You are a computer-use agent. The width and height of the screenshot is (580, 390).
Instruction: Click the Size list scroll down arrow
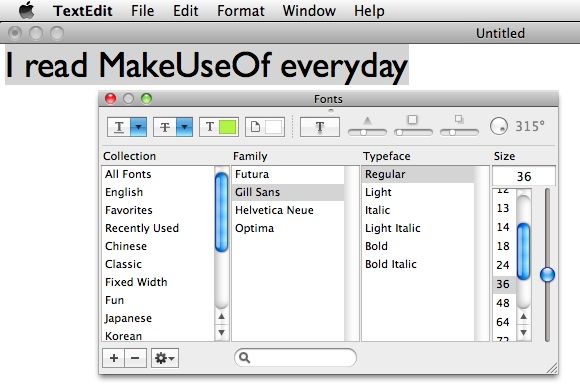523,332
